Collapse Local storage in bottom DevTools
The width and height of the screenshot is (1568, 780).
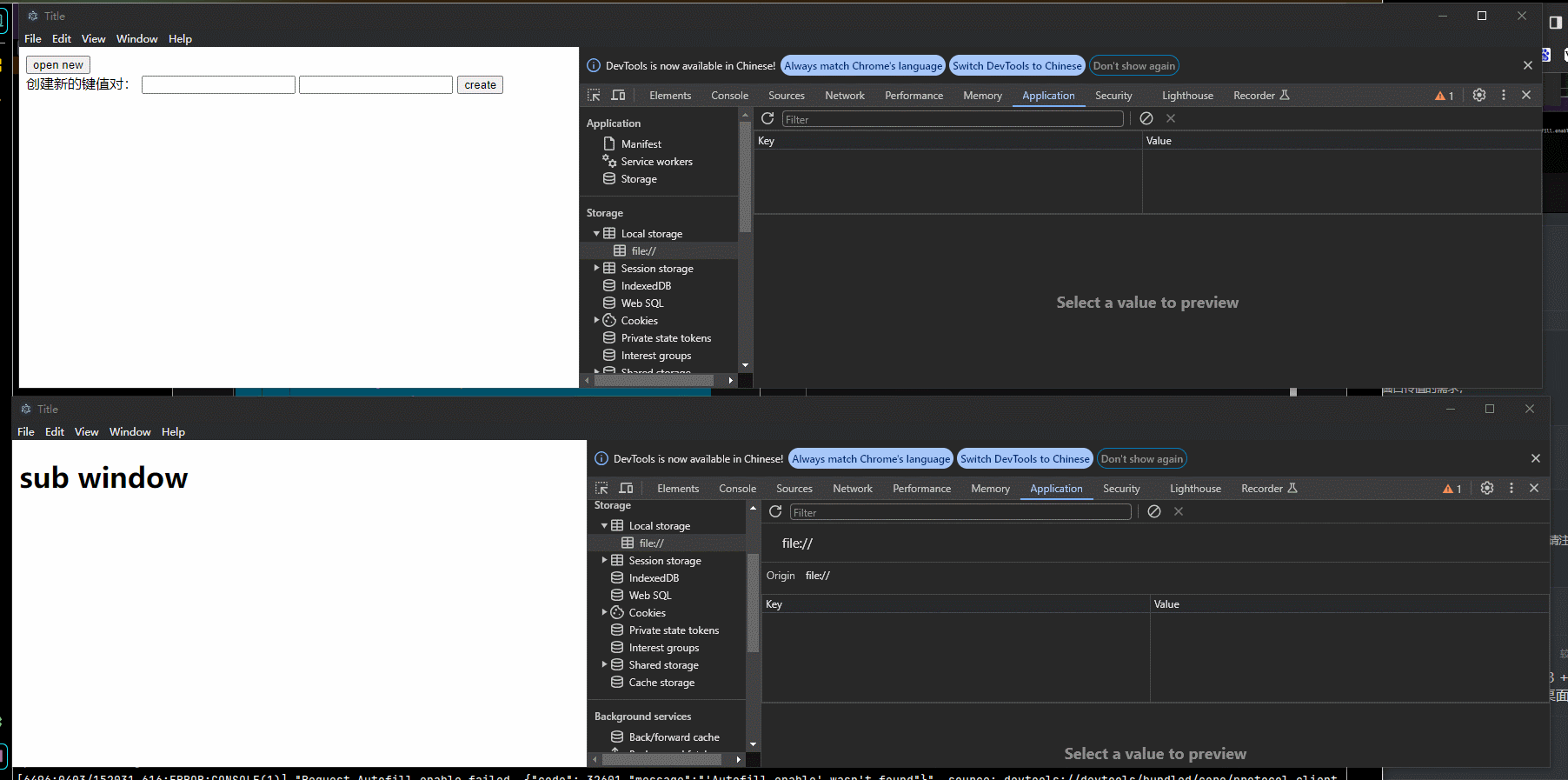[605, 526]
